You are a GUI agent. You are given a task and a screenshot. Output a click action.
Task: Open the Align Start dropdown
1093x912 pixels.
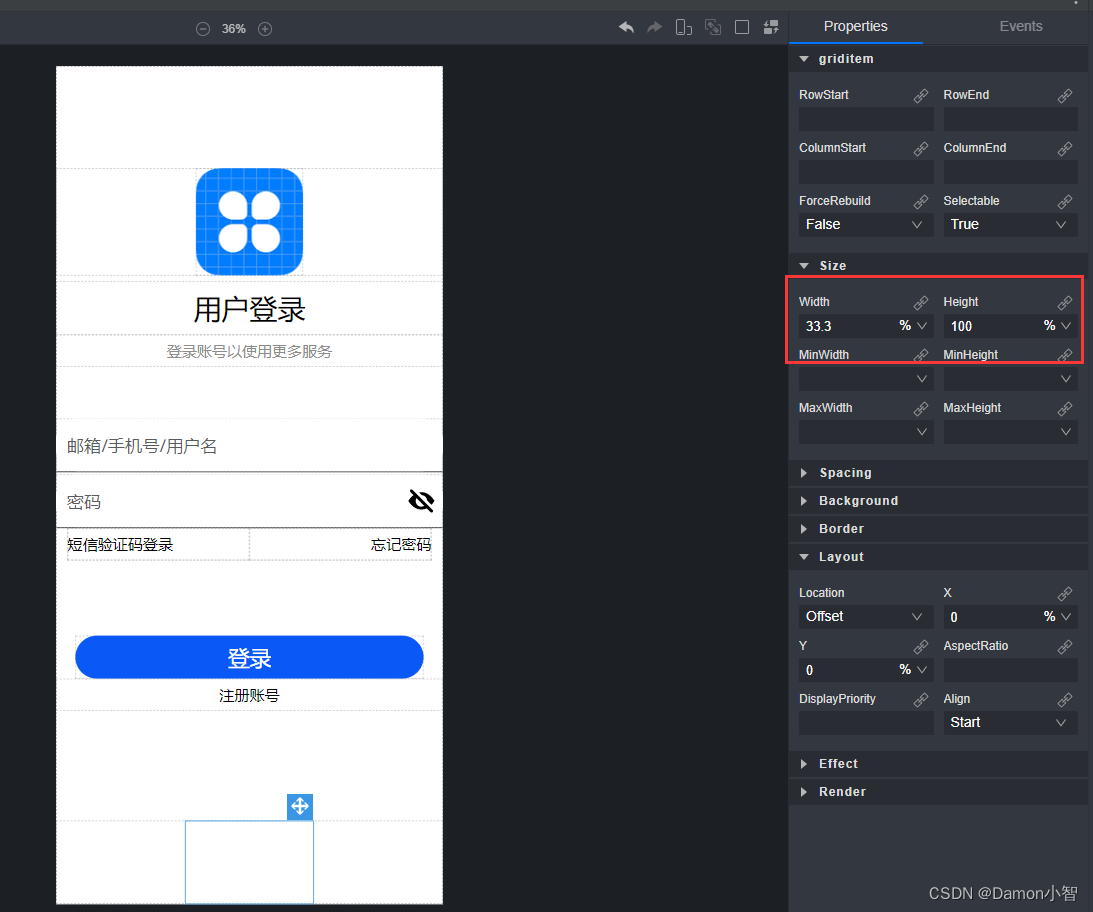(1010, 723)
